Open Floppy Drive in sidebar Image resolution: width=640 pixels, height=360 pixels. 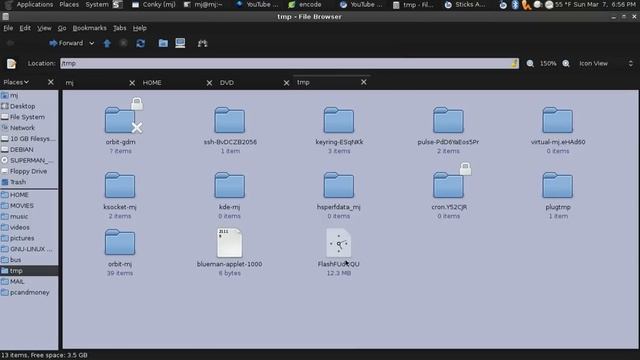tap(29, 171)
